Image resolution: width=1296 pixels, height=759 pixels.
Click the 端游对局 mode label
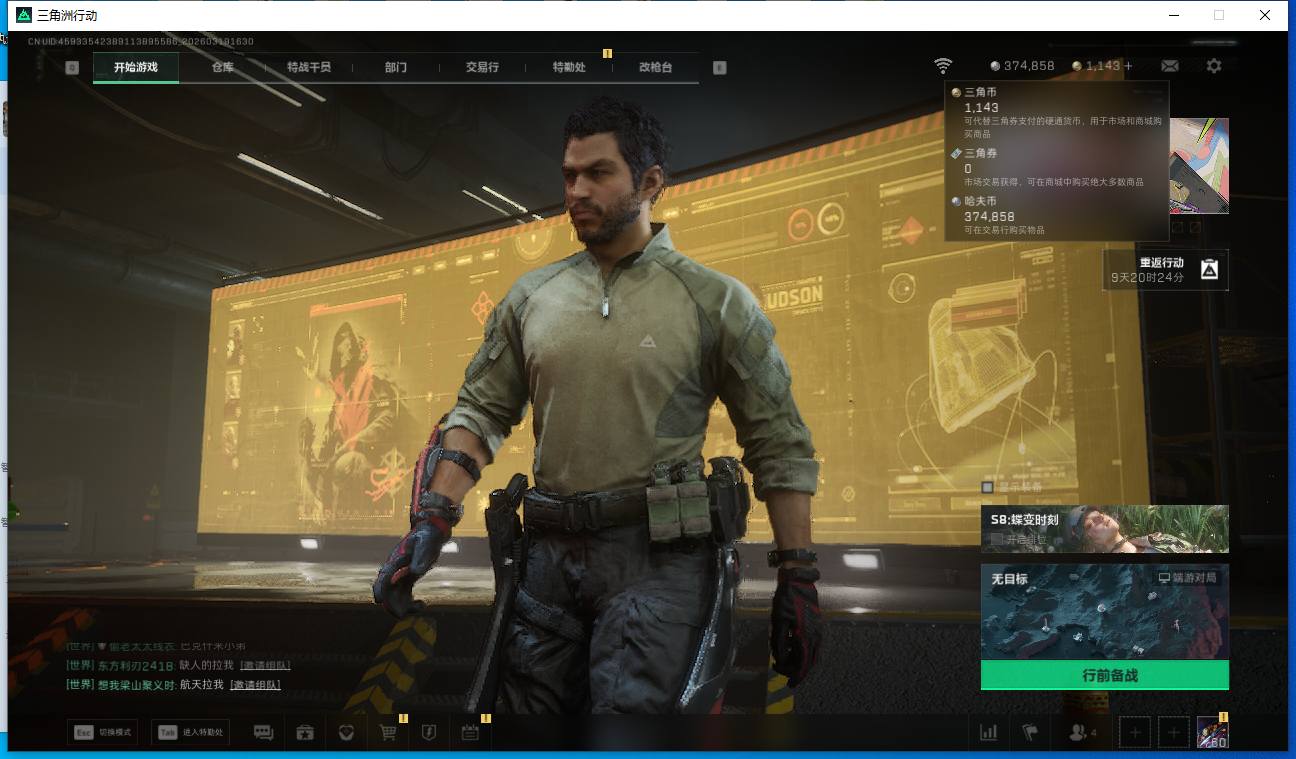1188,578
